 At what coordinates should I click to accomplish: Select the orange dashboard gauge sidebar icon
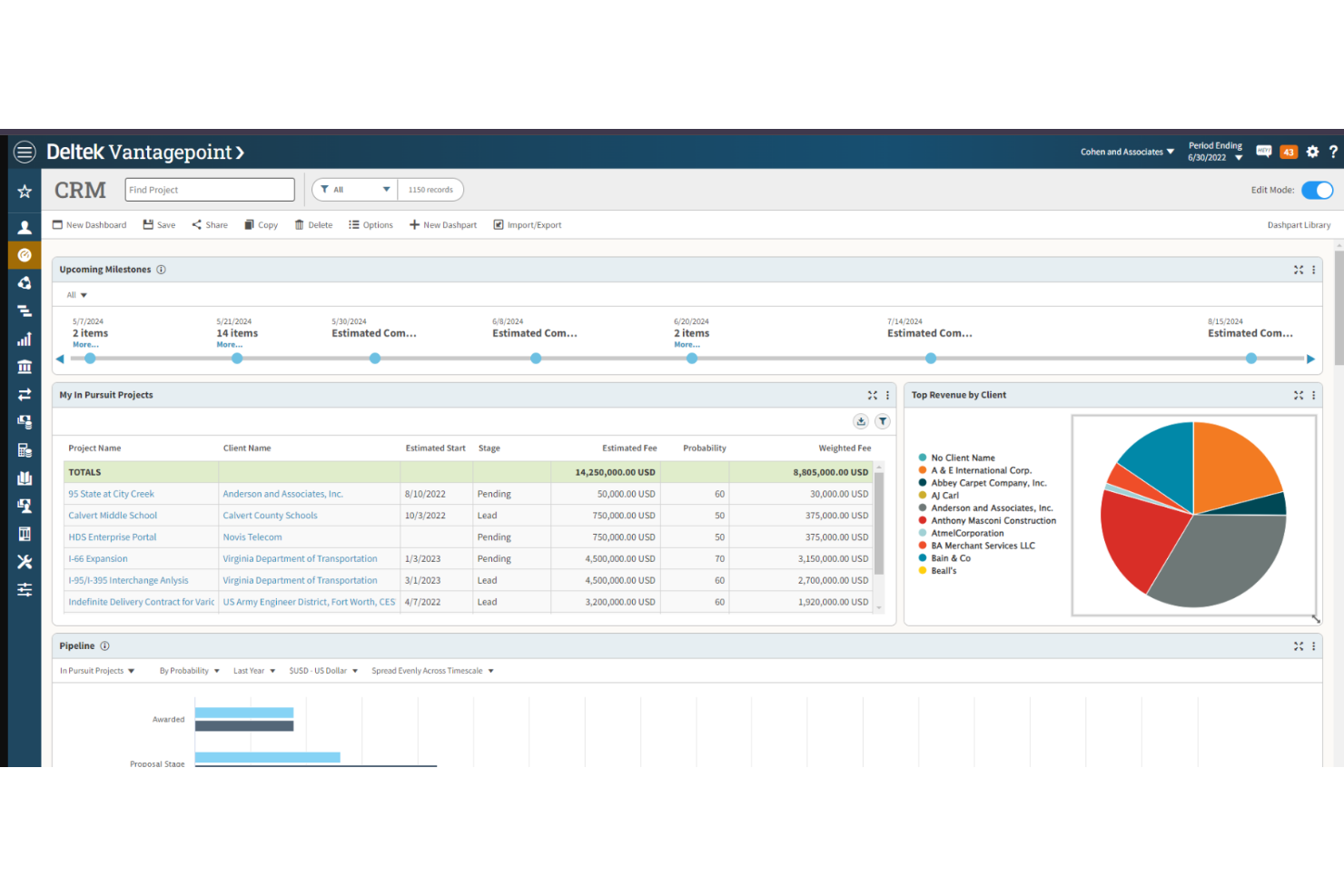[25, 255]
